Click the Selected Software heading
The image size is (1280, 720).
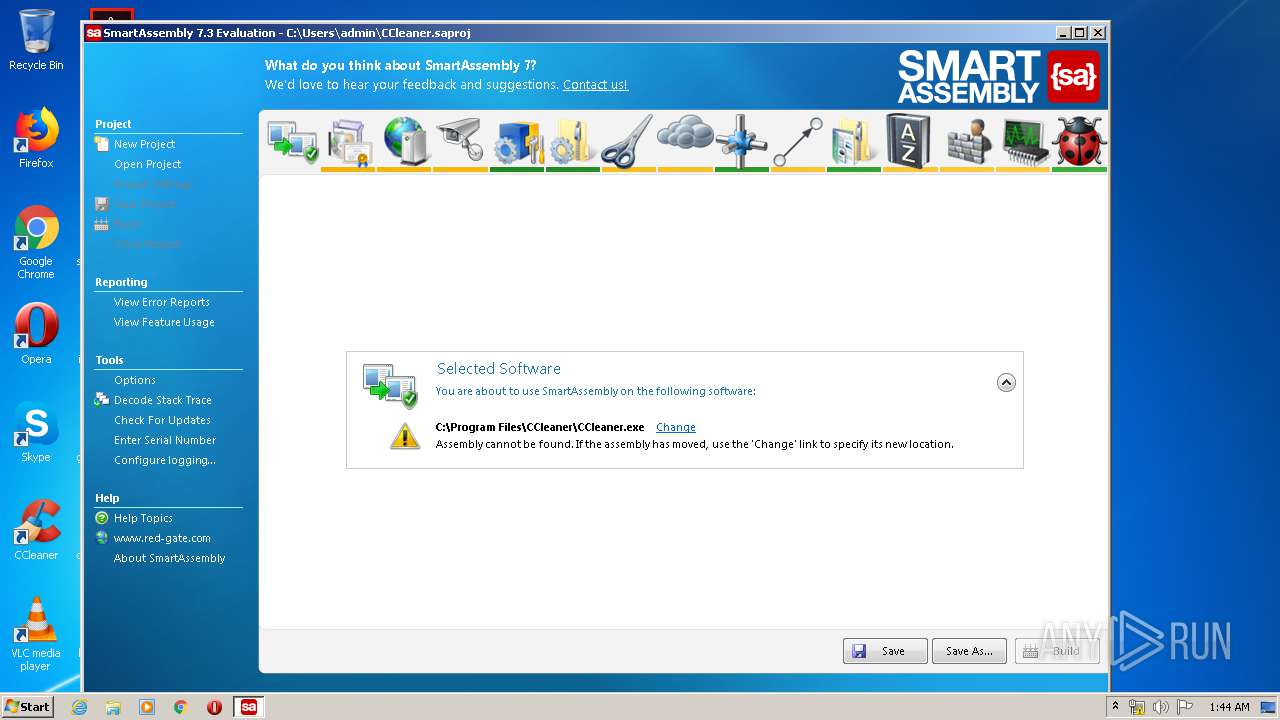[x=499, y=369]
